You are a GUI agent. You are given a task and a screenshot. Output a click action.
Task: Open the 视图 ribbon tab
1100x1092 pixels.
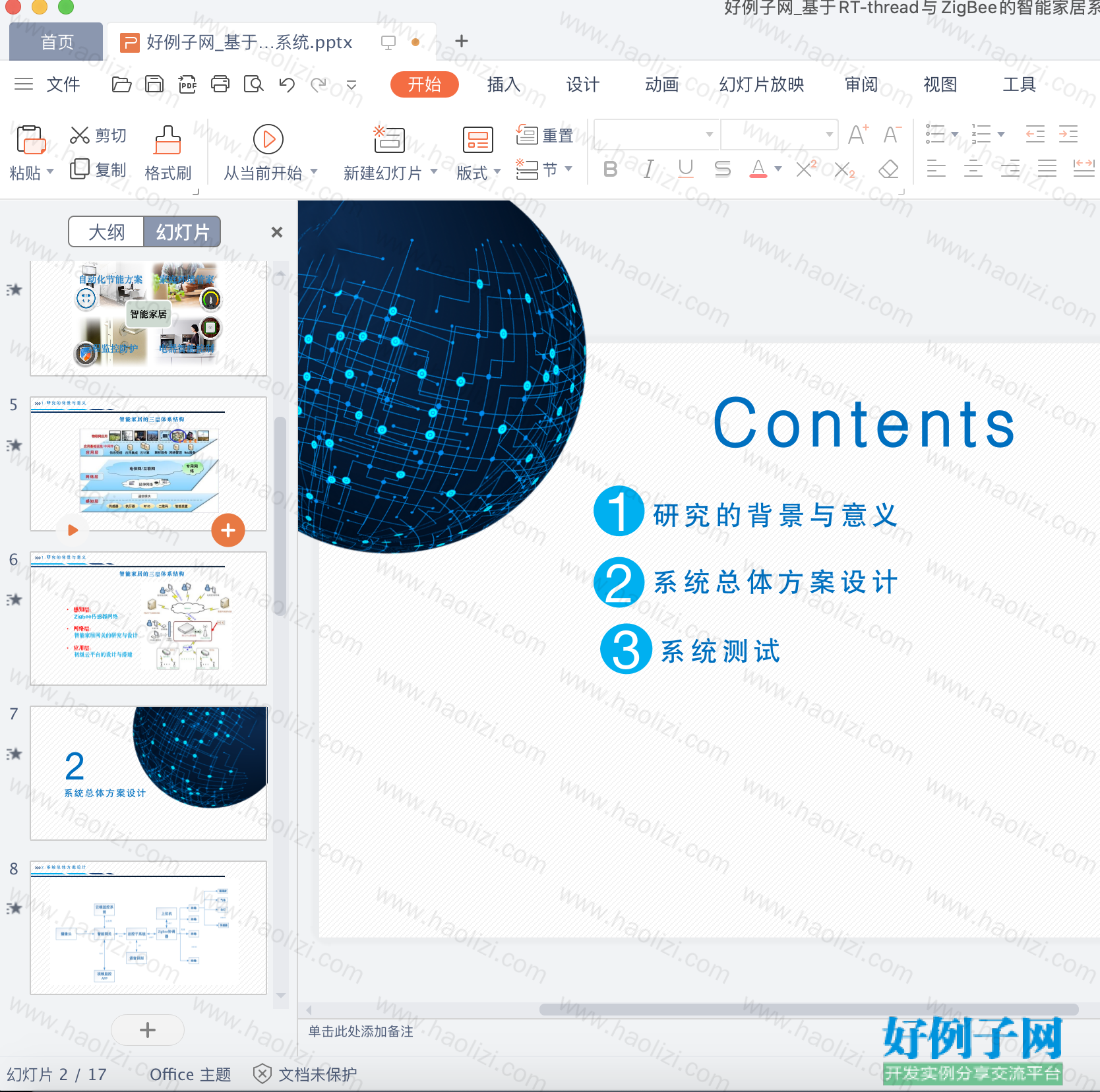click(940, 84)
